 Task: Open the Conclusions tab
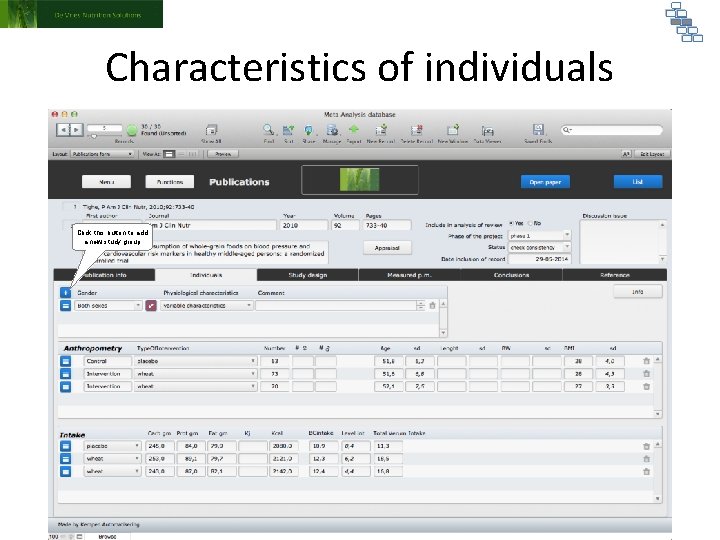511,275
